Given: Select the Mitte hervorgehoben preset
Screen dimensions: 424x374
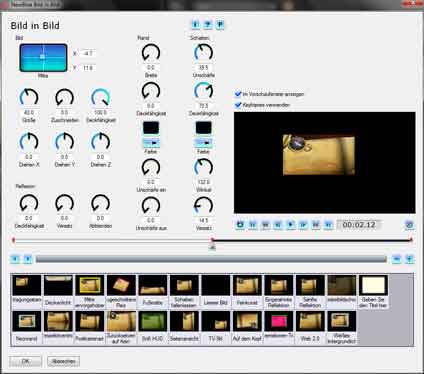Looking at the screenshot, I should point(90,285).
